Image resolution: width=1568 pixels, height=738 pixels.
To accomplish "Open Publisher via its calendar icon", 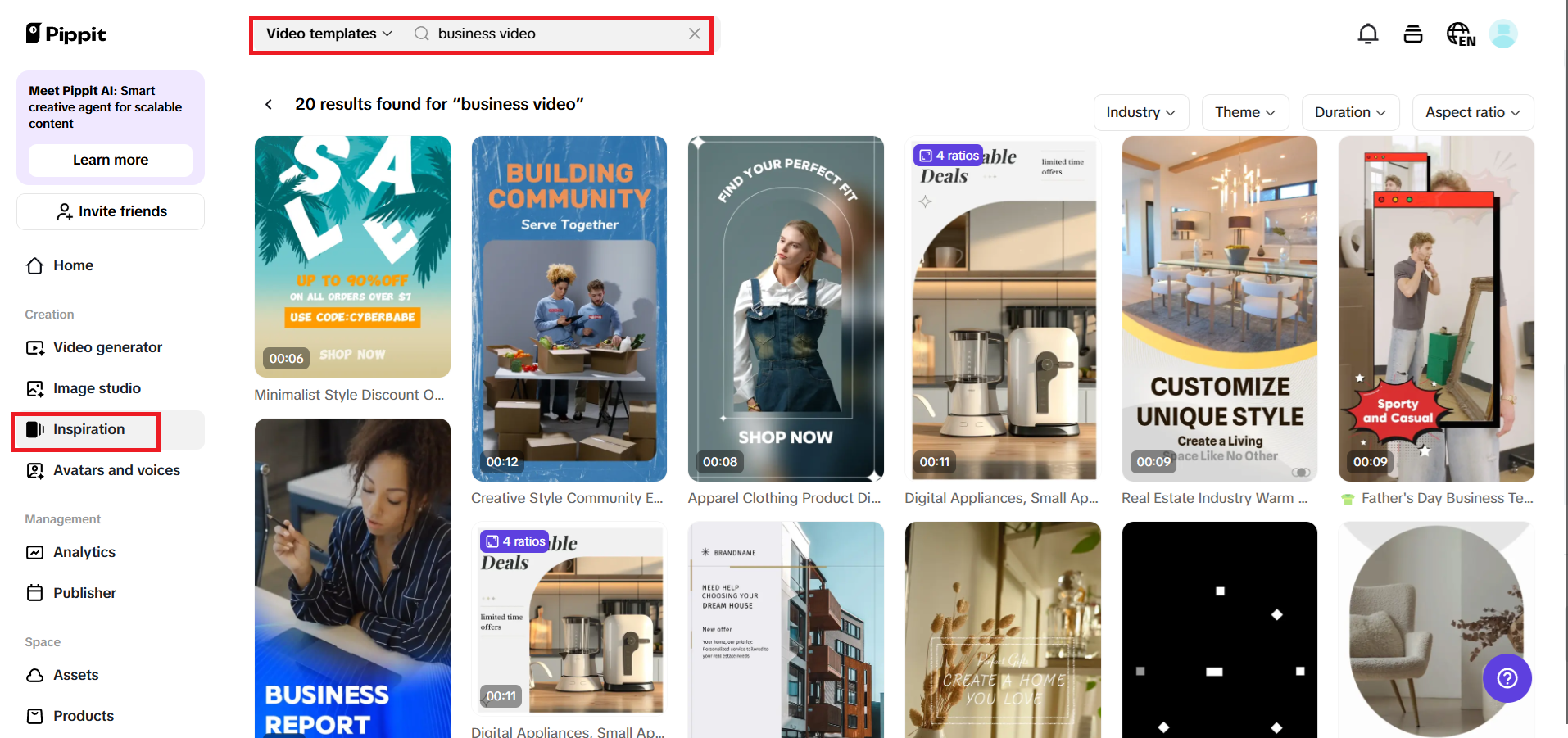I will coord(34,593).
